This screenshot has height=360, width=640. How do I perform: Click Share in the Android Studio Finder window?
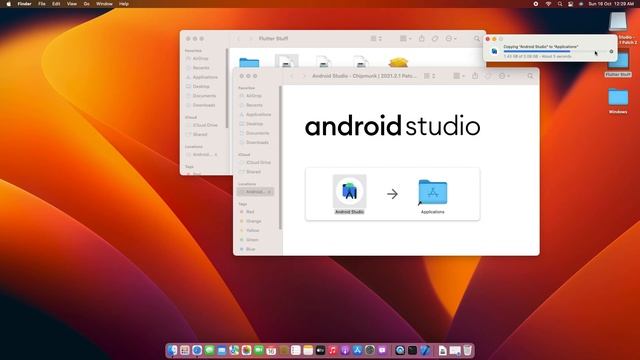click(x=475, y=76)
